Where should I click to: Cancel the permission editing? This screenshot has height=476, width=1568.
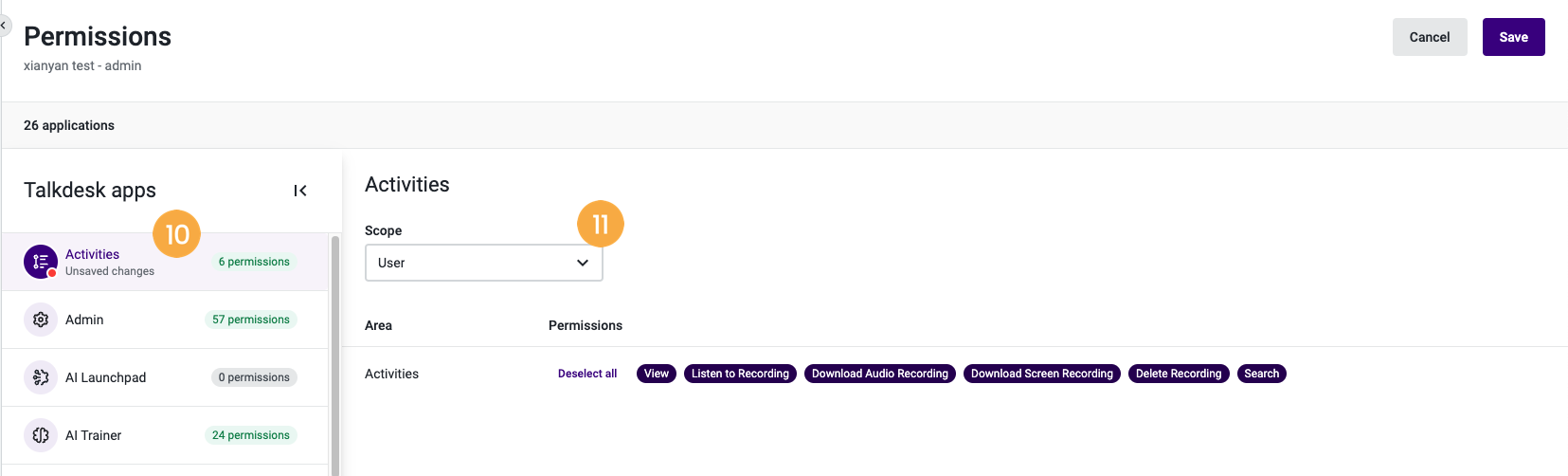click(1430, 37)
